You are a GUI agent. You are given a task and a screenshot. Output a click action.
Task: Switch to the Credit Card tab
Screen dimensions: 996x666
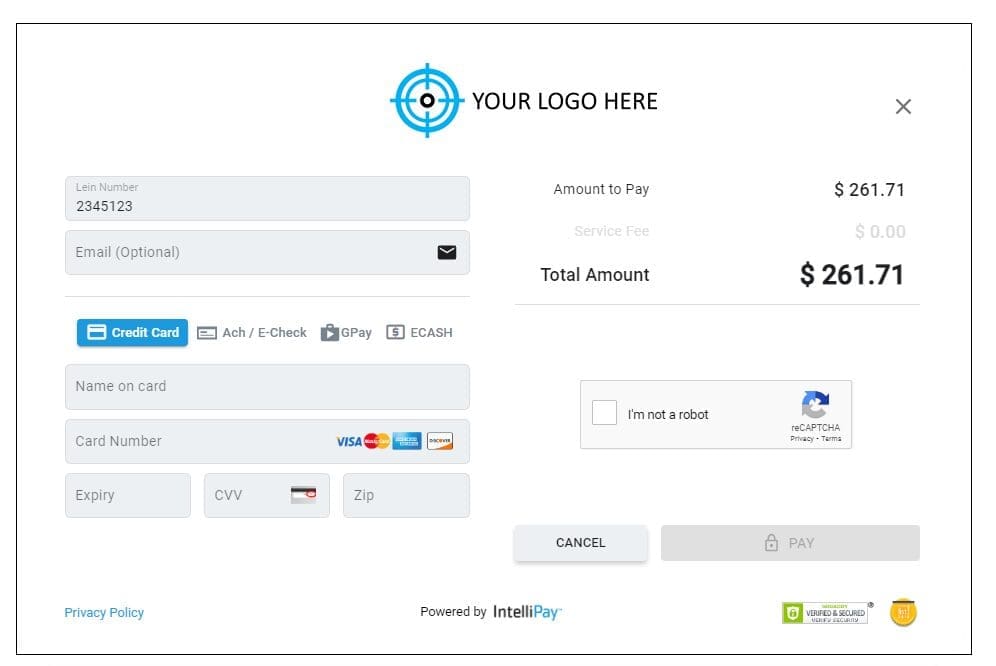[131, 332]
